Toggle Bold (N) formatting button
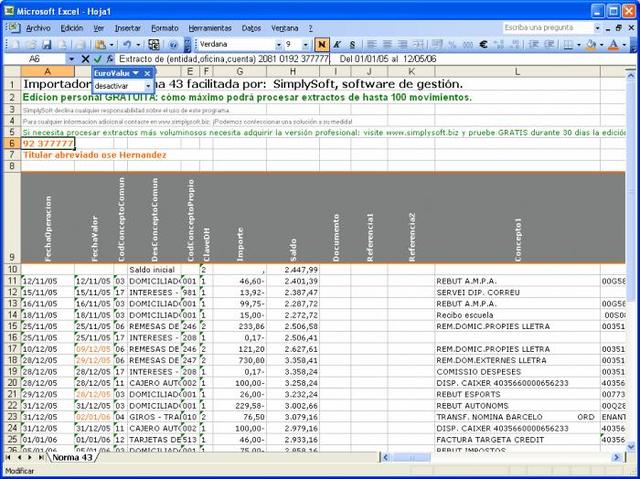 tap(322, 44)
